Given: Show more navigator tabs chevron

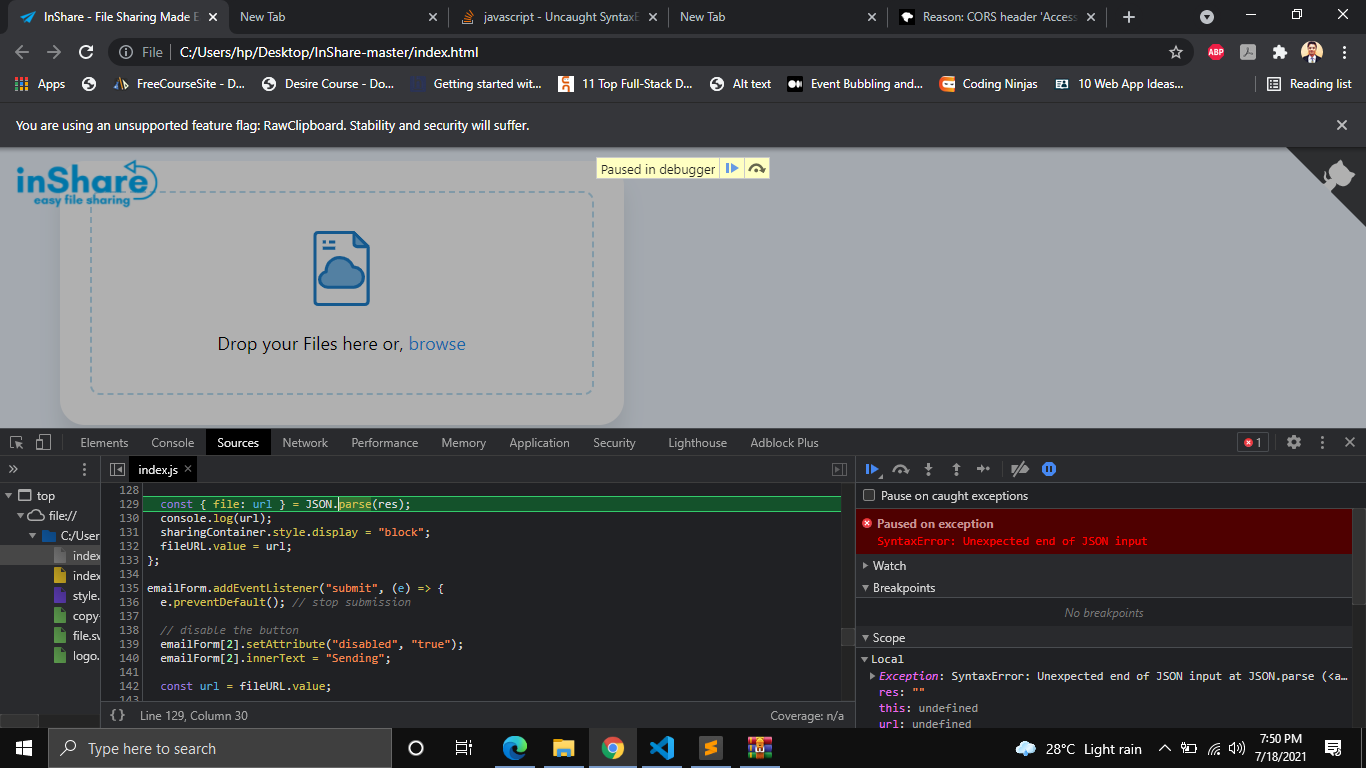Looking at the screenshot, I should (x=13, y=469).
